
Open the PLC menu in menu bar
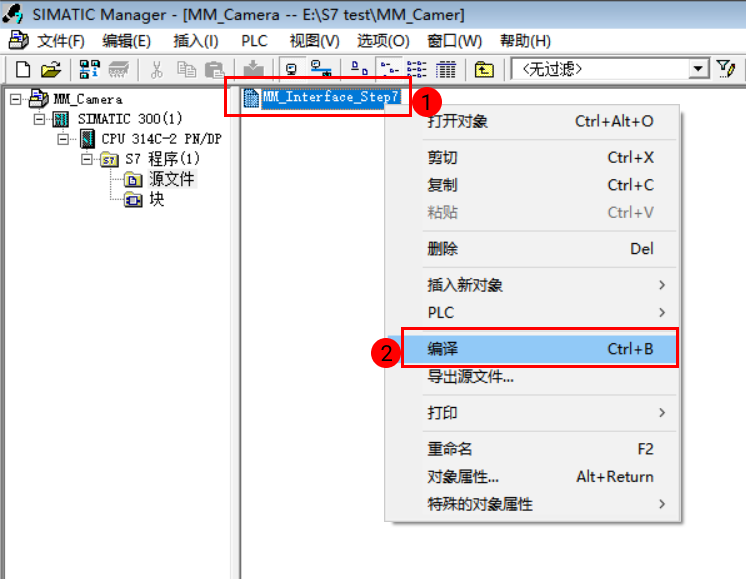(x=254, y=41)
